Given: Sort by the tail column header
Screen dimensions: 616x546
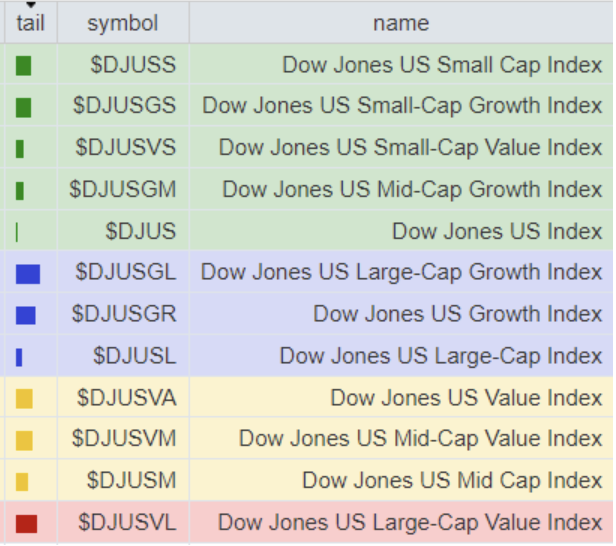Looking at the screenshot, I should [31, 23].
